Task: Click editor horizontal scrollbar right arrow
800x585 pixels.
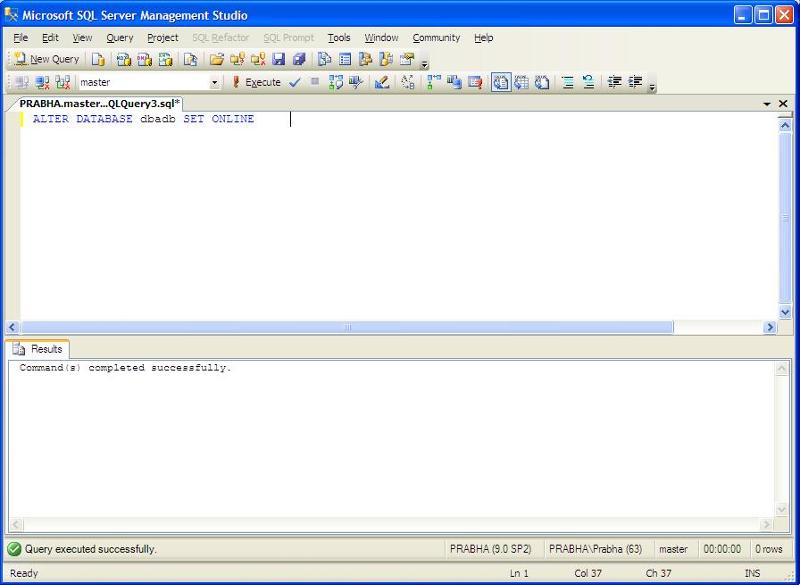Action: pyautogui.click(x=769, y=327)
